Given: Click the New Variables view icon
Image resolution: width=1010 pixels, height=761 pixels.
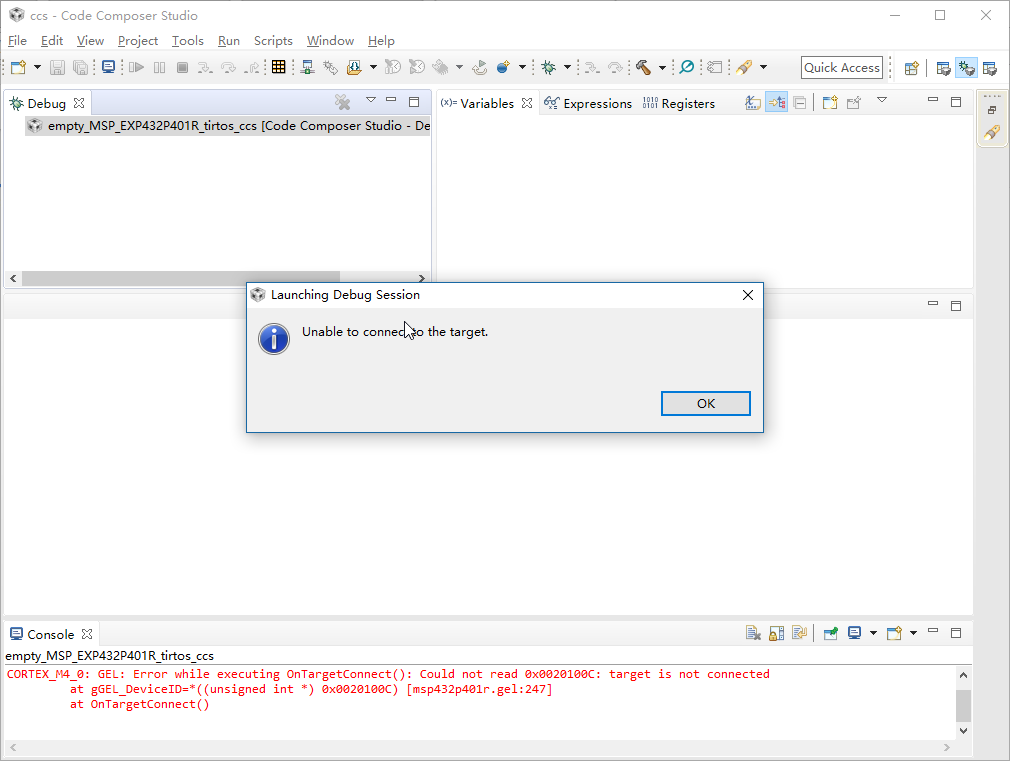Looking at the screenshot, I should (830, 102).
